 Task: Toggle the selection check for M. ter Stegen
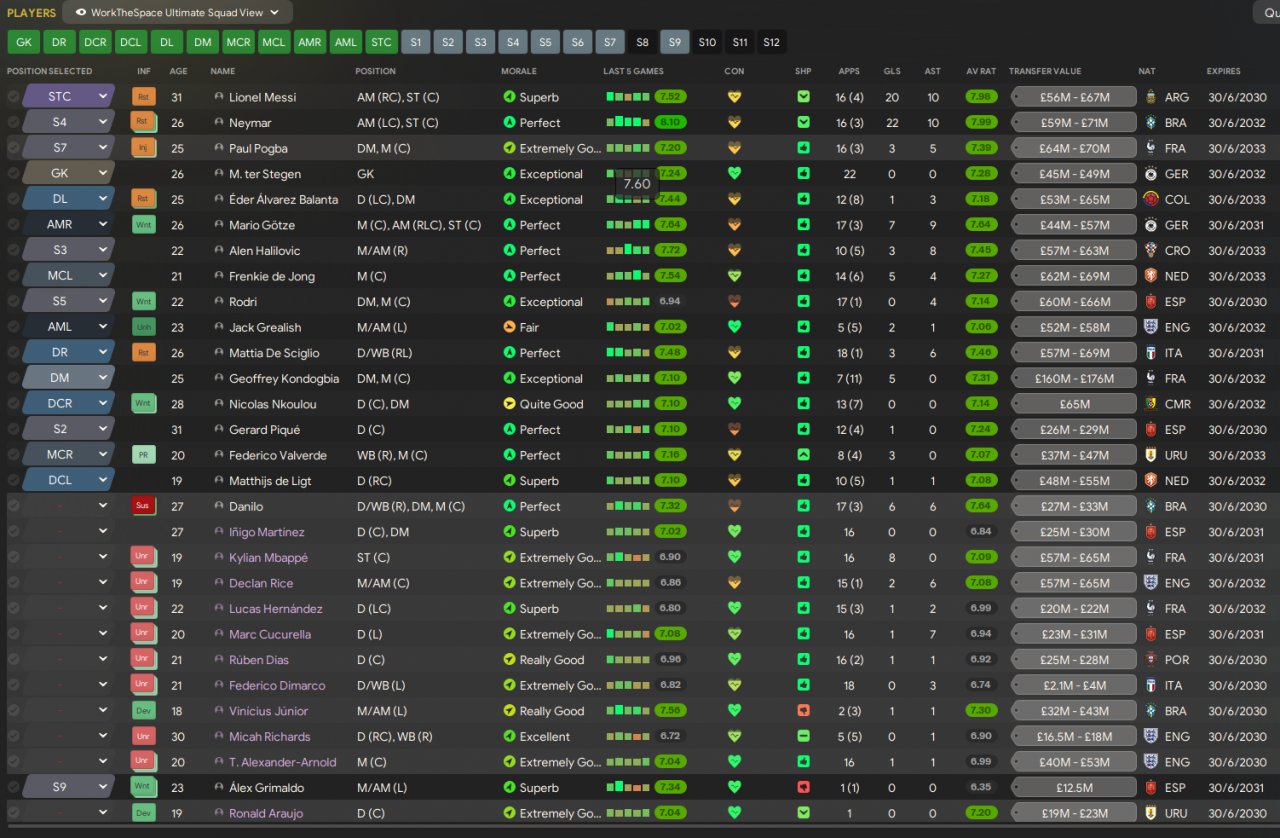coord(13,174)
